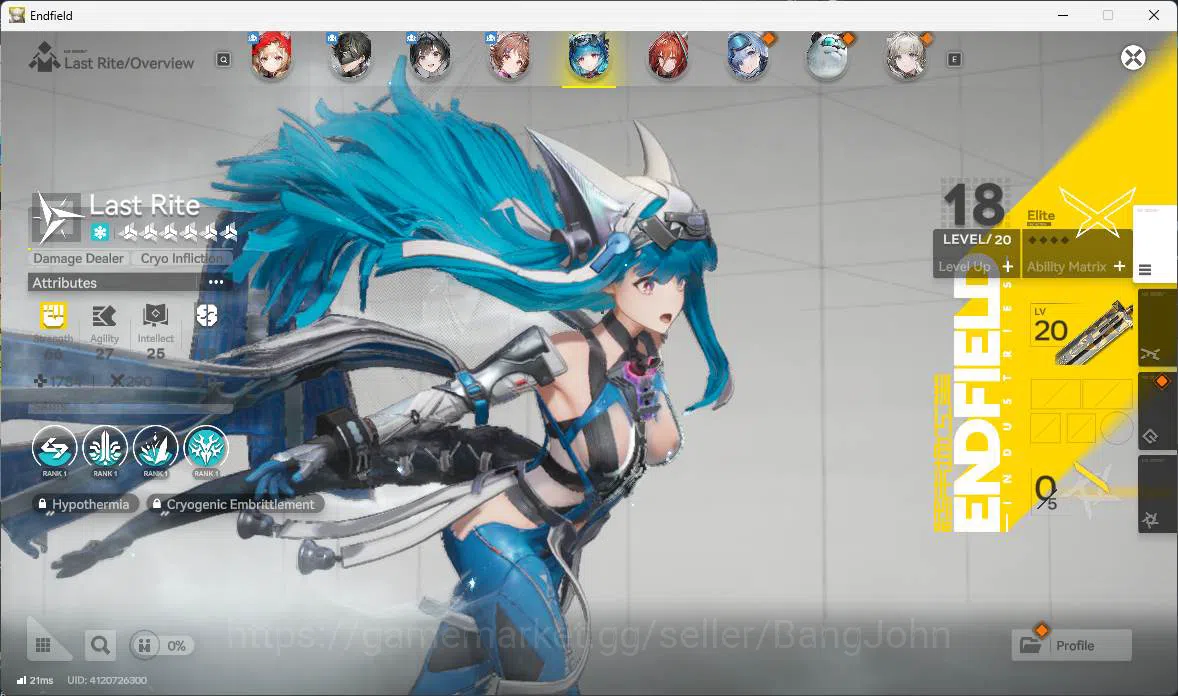The width and height of the screenshot is (1178, 696).
Task: Open the LV 20 weapon slot
Action: [x=1082, y=331]
